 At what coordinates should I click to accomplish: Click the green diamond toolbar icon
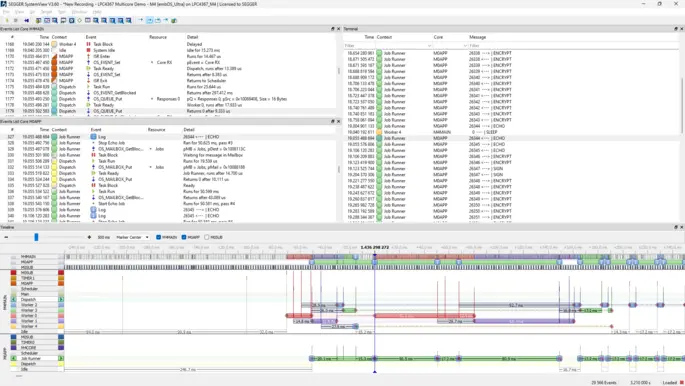[x=80, y=20]
